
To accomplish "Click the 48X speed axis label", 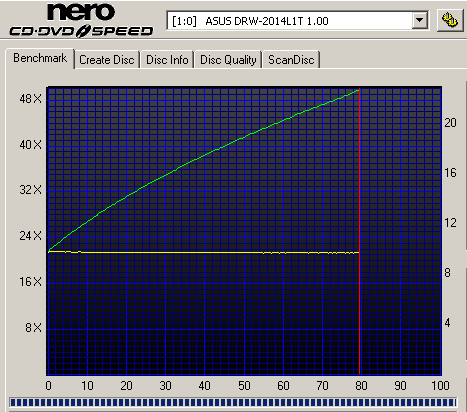I will click(30, 99).
